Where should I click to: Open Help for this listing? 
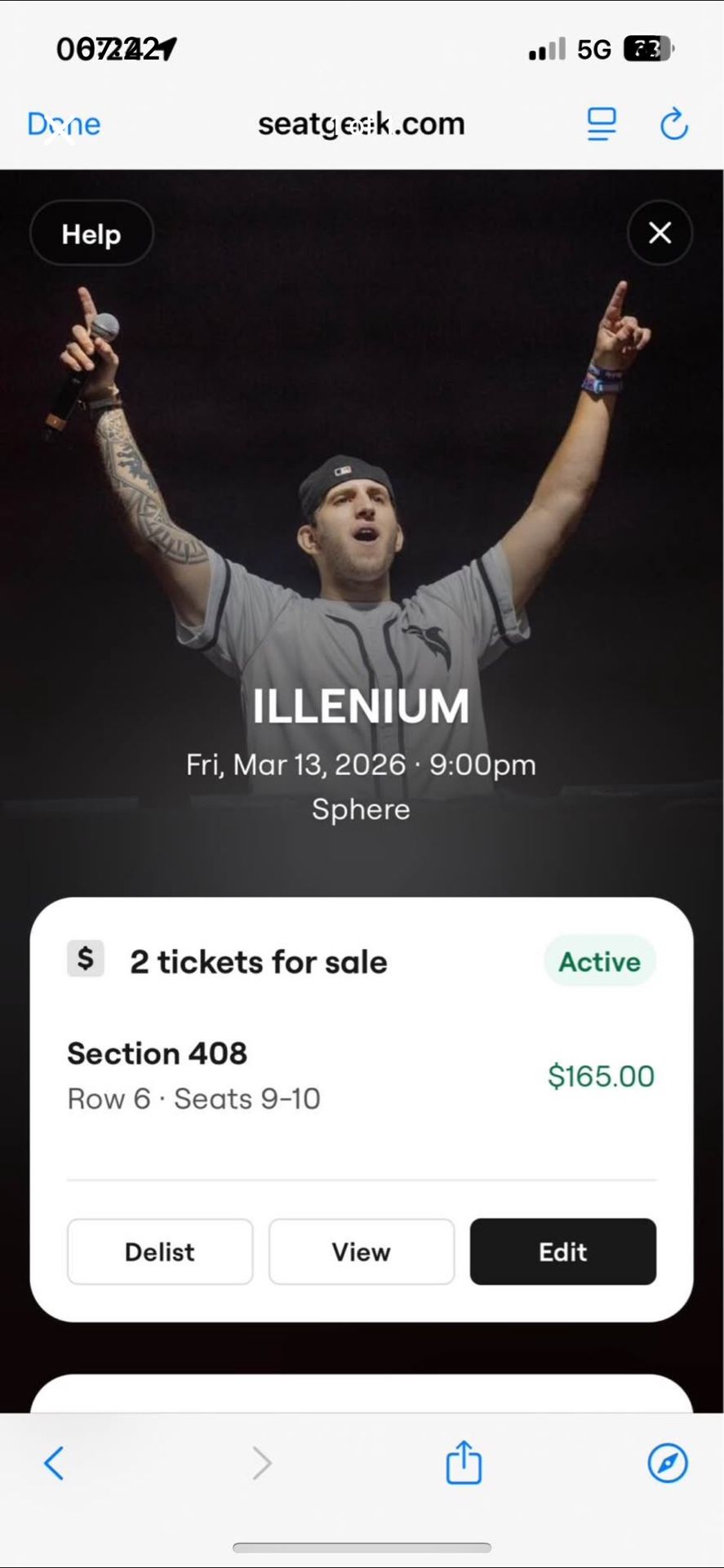91,234
